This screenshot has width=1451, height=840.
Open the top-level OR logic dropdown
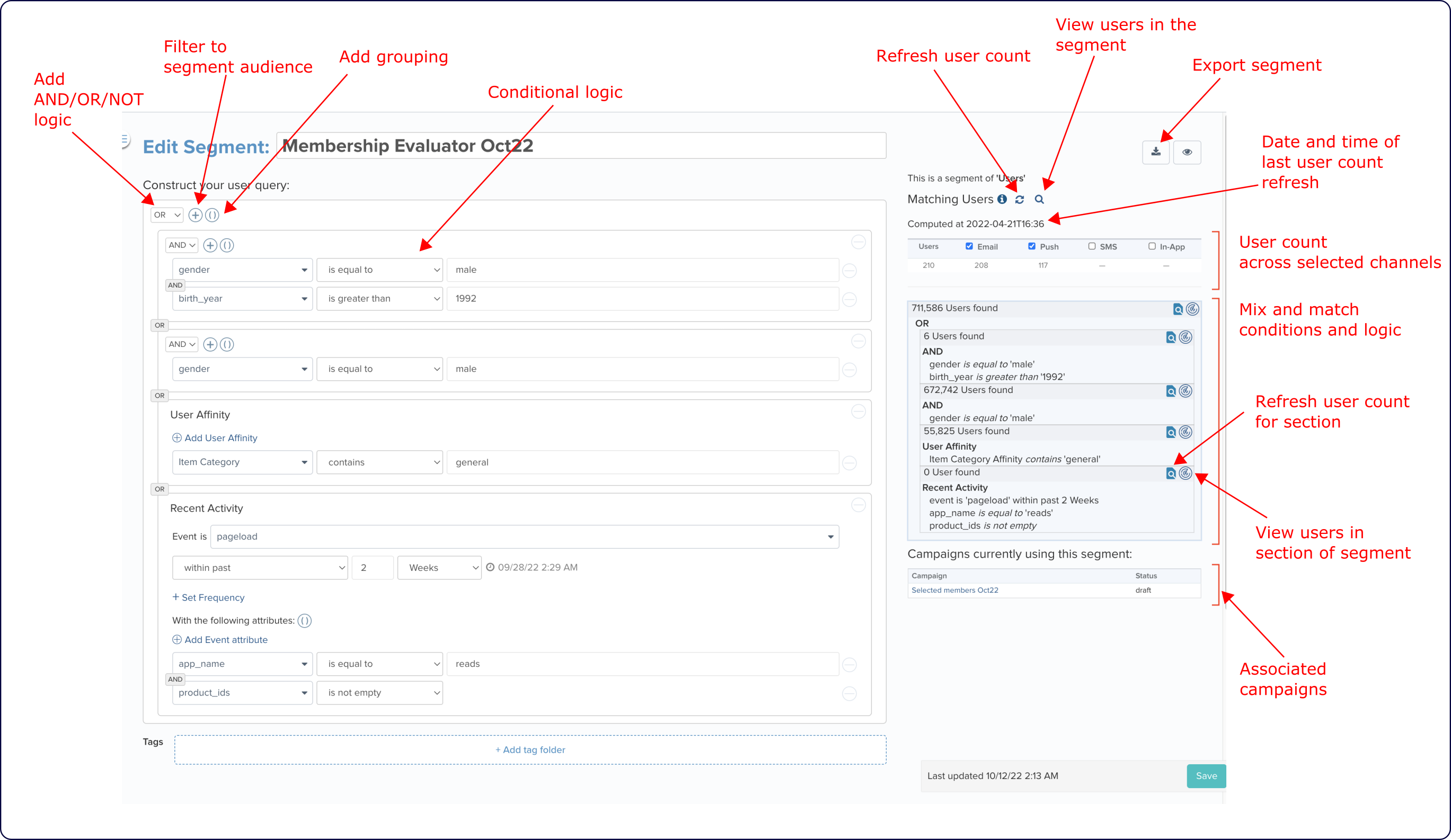[x=166, y=215]
